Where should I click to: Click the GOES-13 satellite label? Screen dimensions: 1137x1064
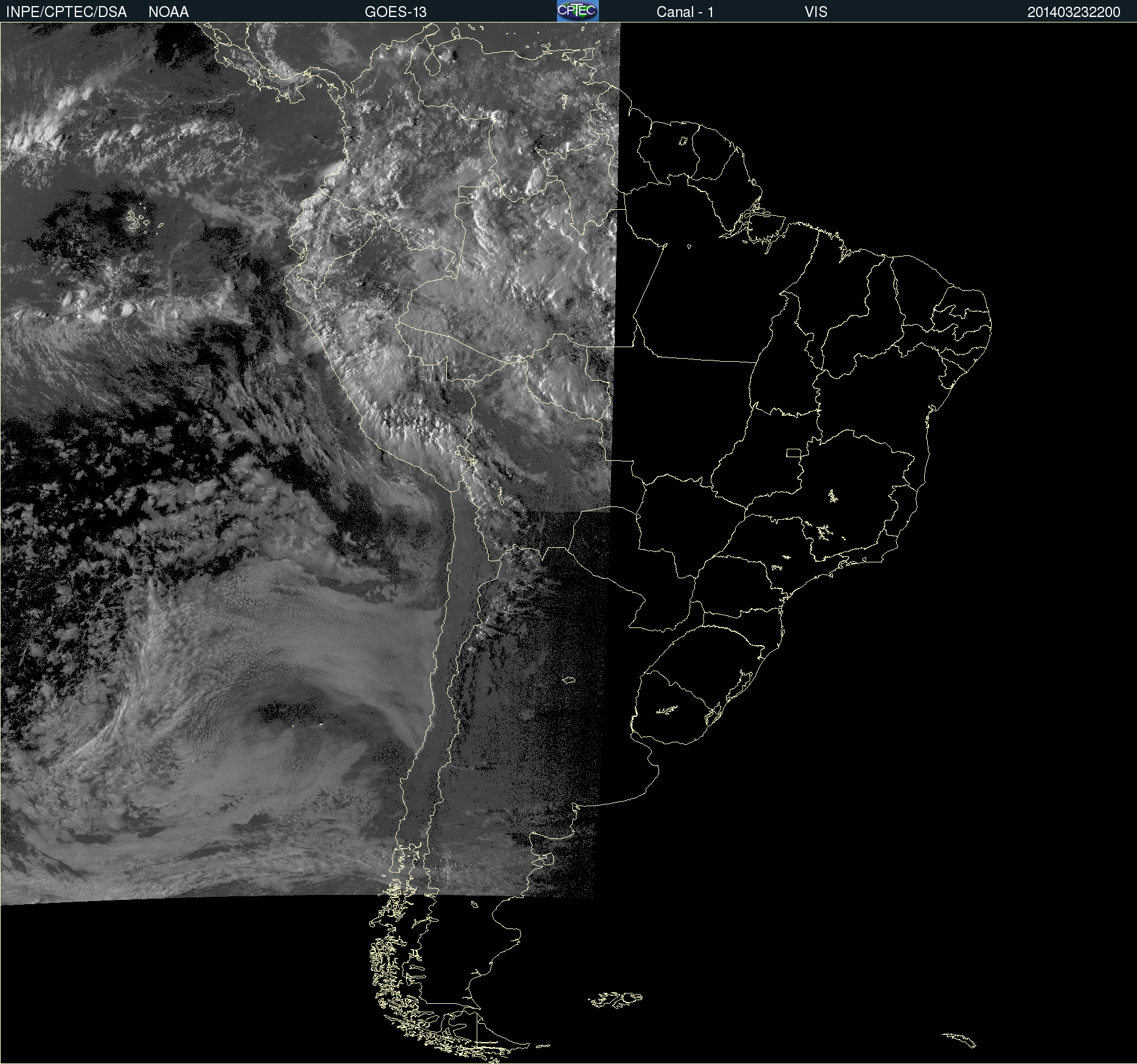(395, 12)
